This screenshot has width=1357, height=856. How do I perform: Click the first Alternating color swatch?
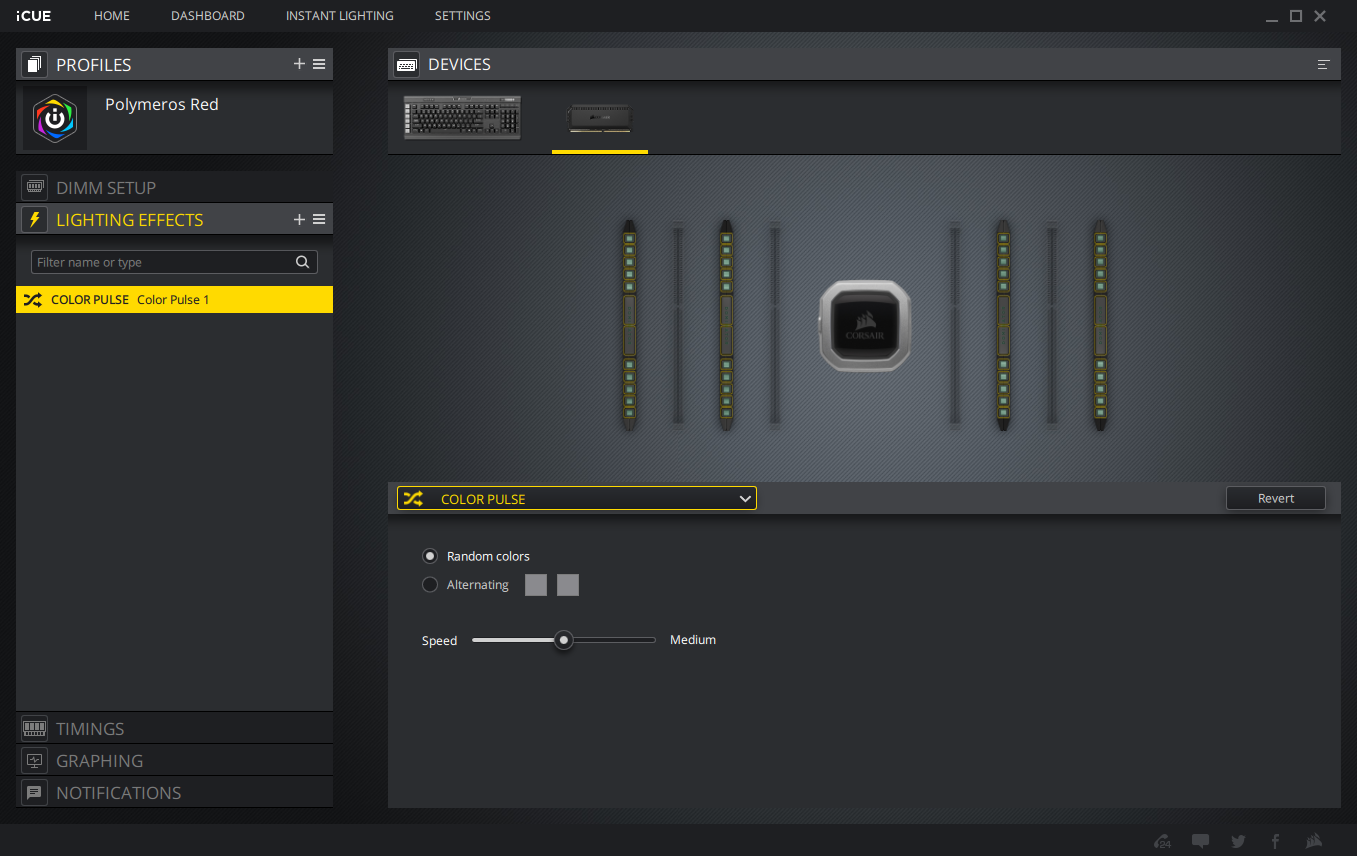(536, 585)
